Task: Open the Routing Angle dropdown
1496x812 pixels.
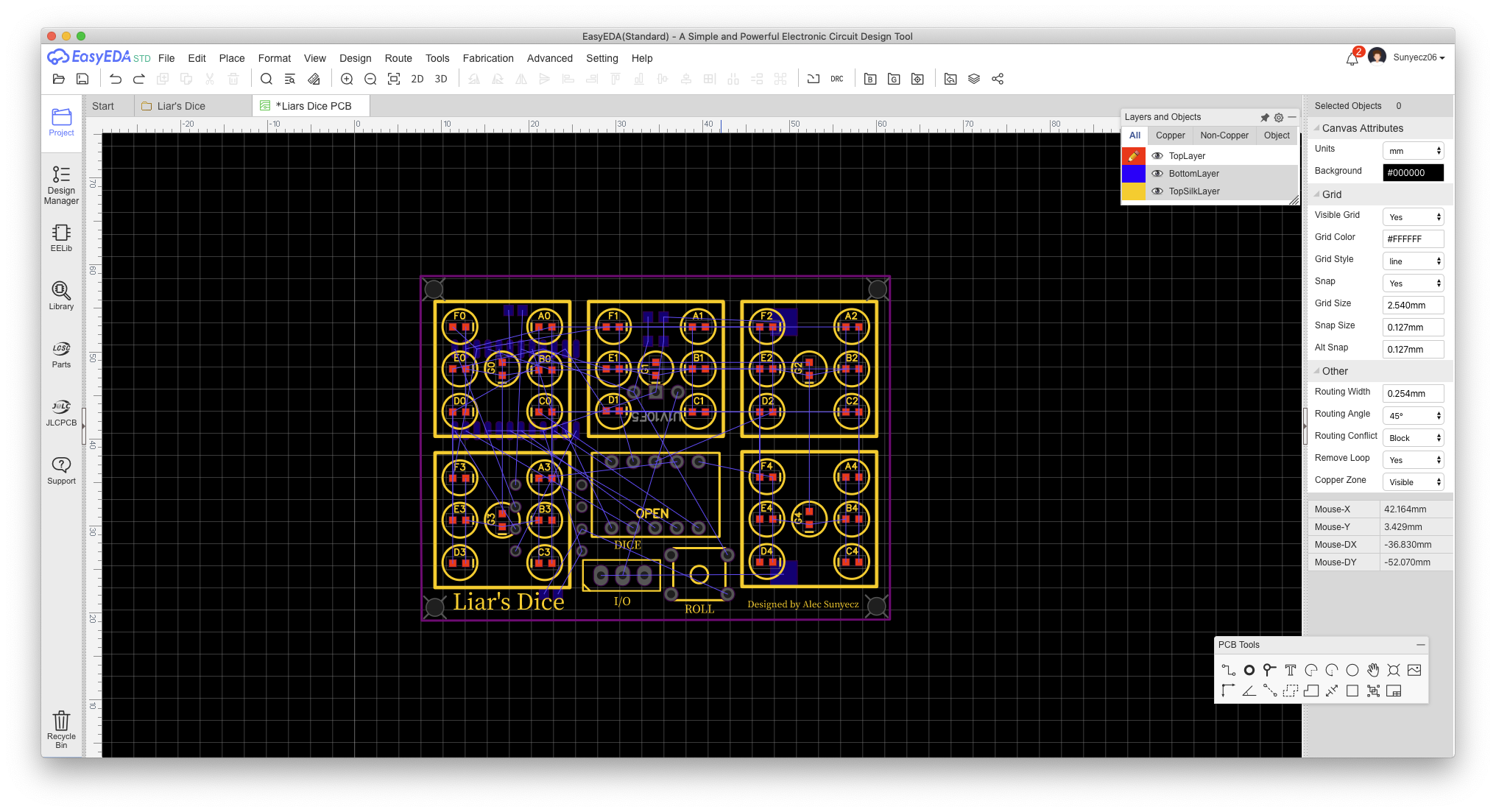Action: coord(1413,416)
